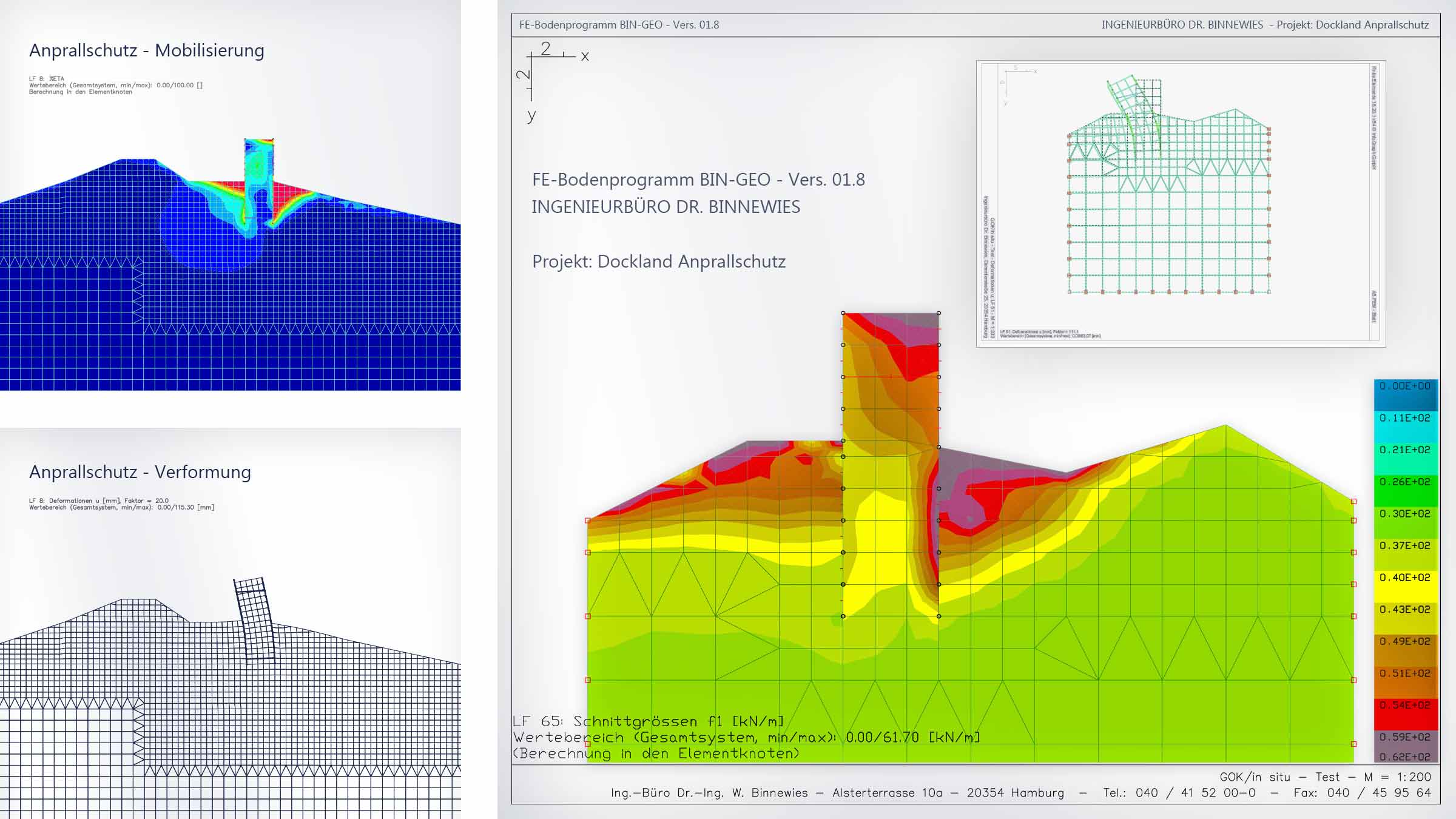Click the 0.40E+02 yellow legend swatch

click(1406, 587)
